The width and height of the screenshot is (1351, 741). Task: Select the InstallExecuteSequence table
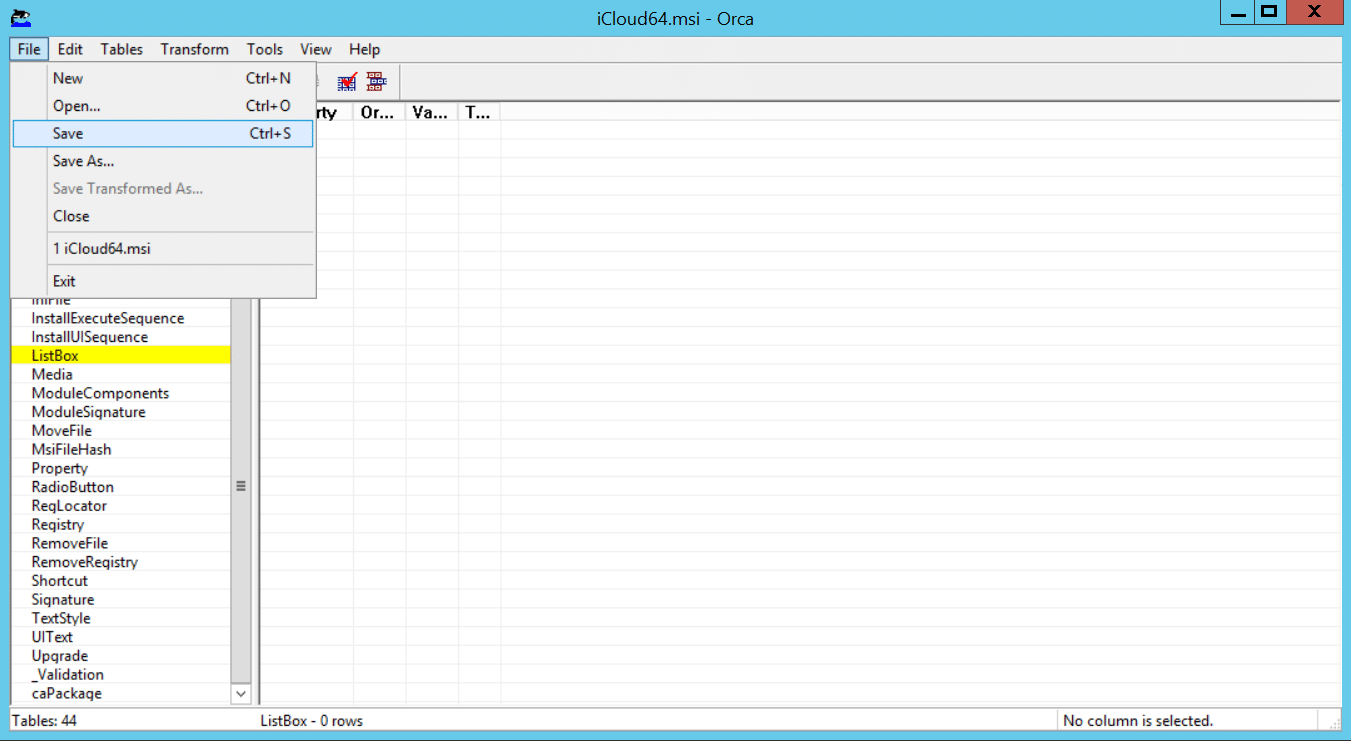pos(120,318)
